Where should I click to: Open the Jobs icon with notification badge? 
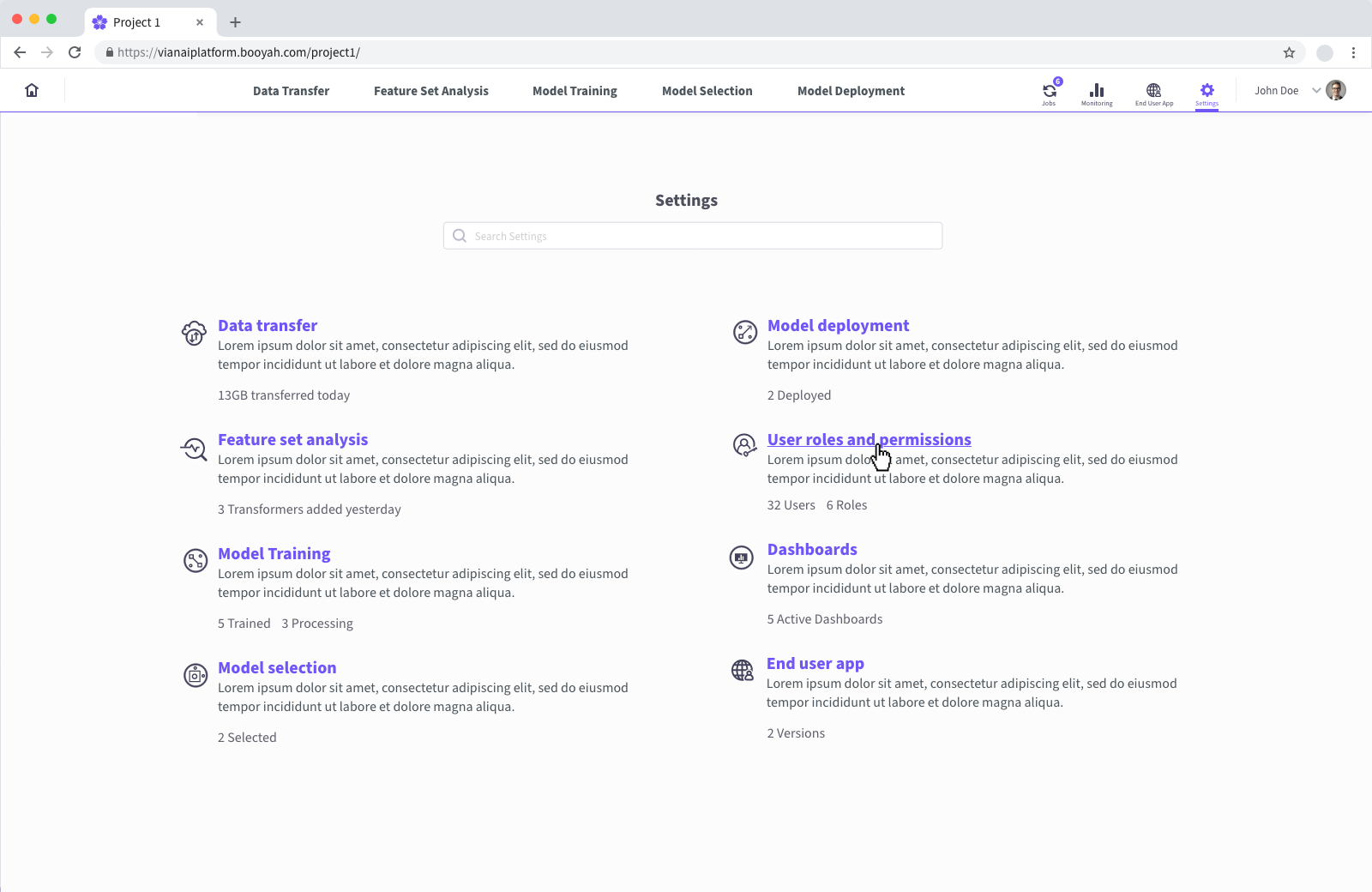click(1049, 90)
